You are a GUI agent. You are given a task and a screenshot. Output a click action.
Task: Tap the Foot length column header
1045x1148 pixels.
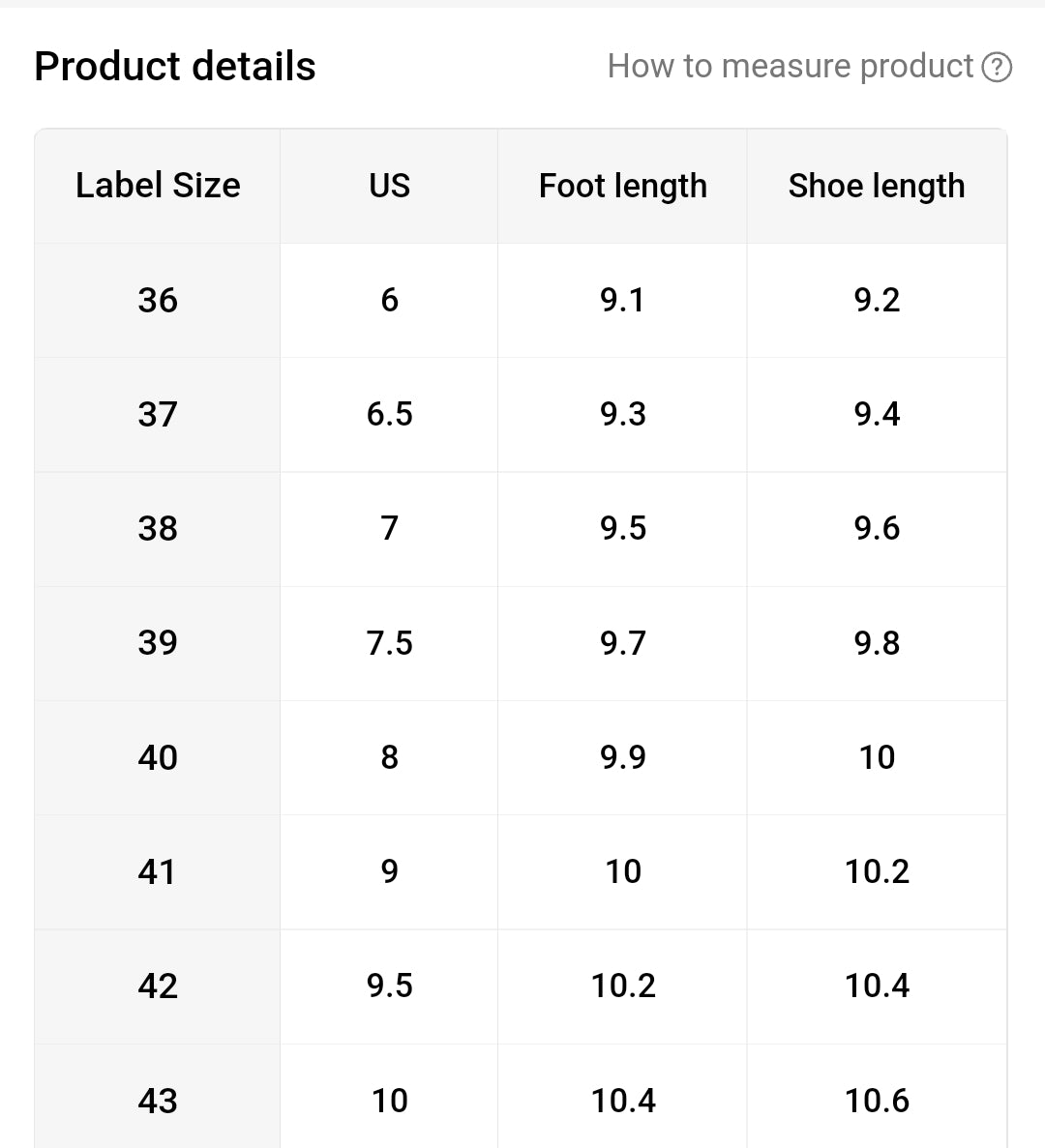pyautogui.click(x=622, y=185)
